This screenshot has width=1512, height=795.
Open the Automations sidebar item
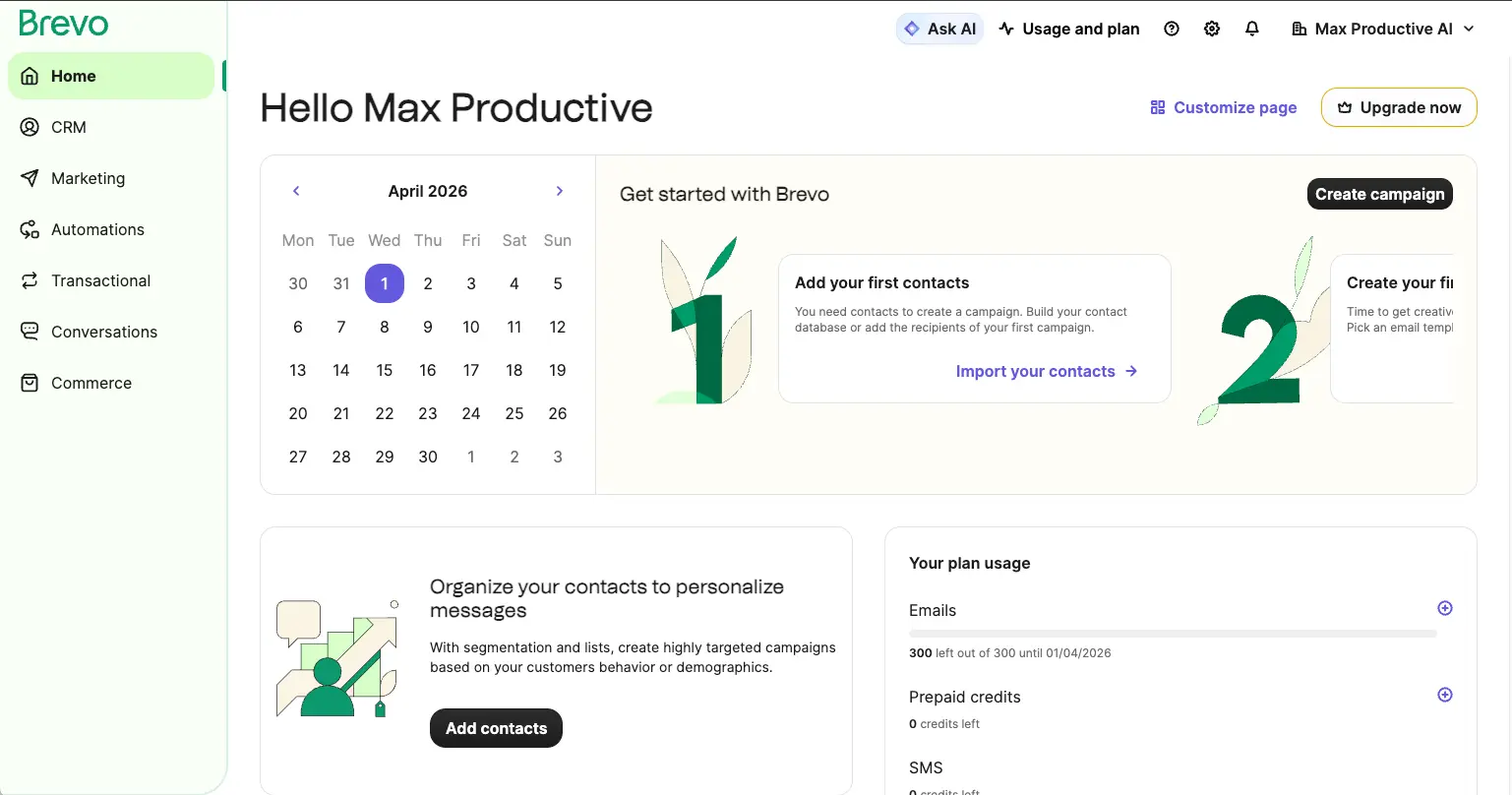pyautogui.click(x=97, y=229)
